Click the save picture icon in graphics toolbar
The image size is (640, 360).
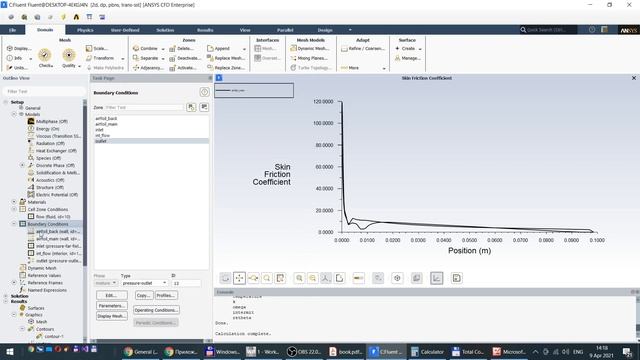[456, 278]
